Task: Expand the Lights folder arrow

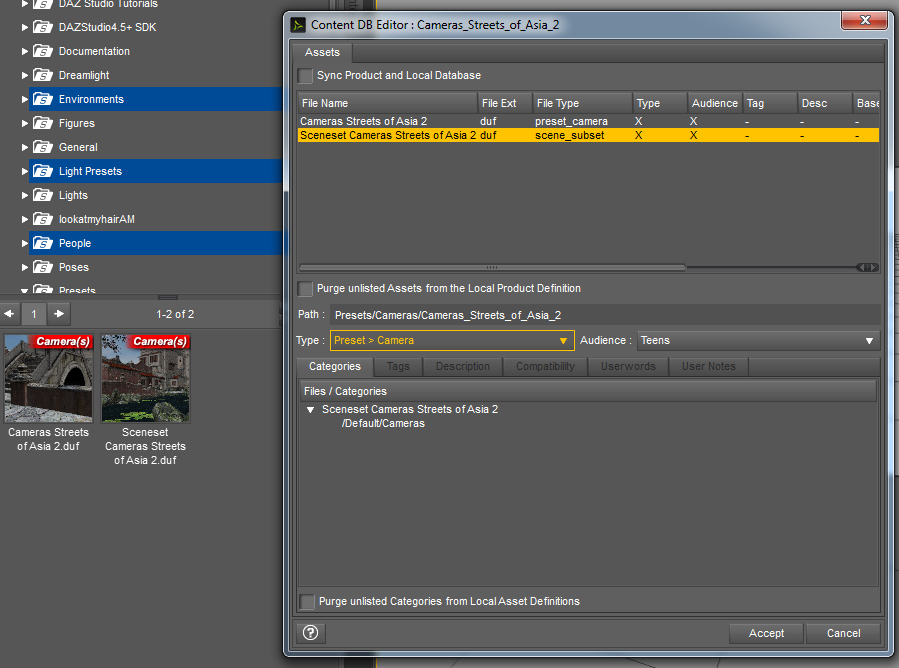Action: (25, 196)
